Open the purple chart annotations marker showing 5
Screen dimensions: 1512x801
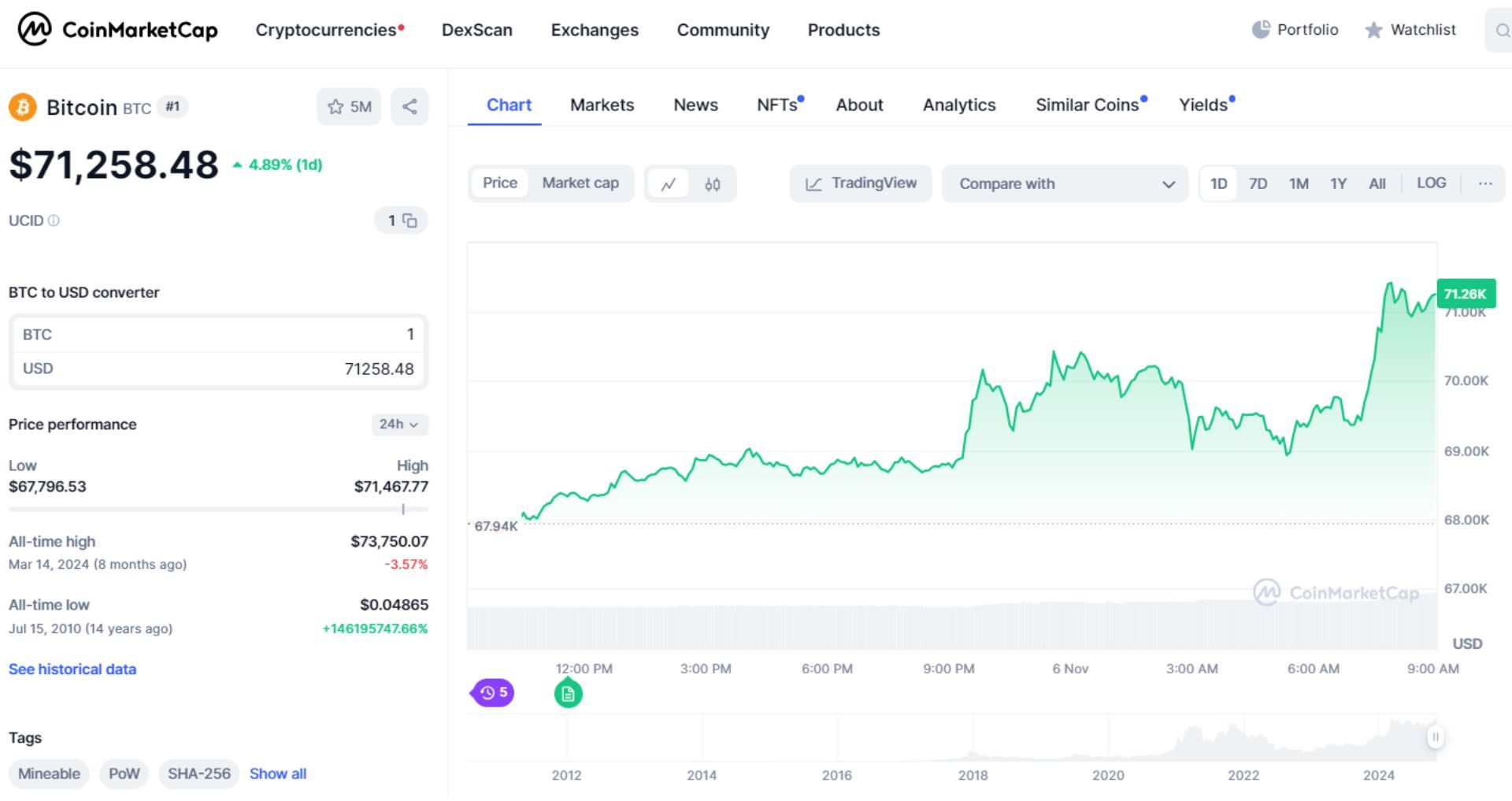click(x=492, y=692)
